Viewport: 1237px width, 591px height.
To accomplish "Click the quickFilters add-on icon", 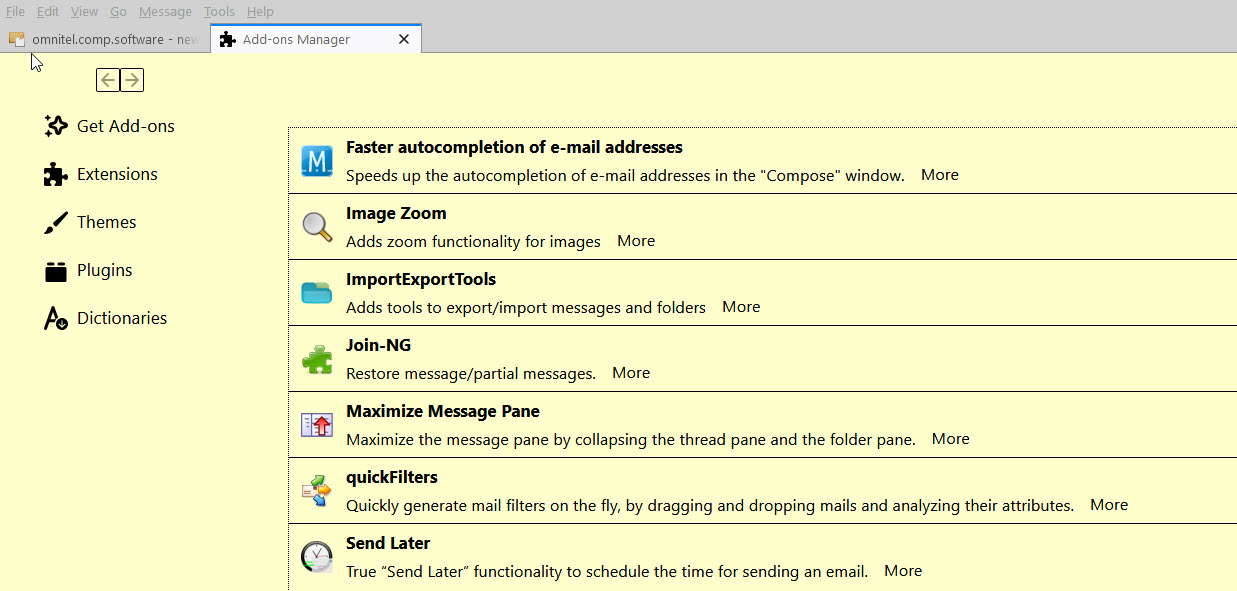I will [x=317, y=491].
